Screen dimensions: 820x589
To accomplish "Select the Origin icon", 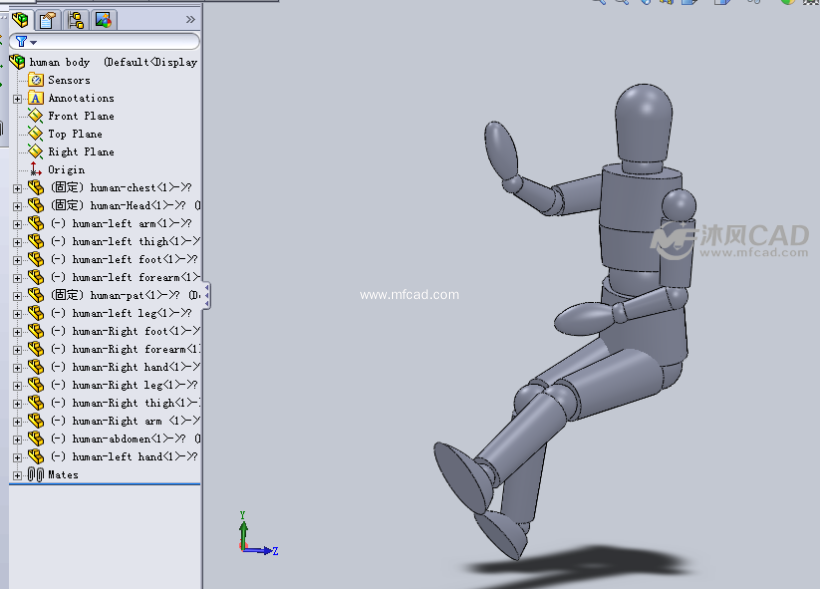I will pyautogui.click(x=36, y=169).
